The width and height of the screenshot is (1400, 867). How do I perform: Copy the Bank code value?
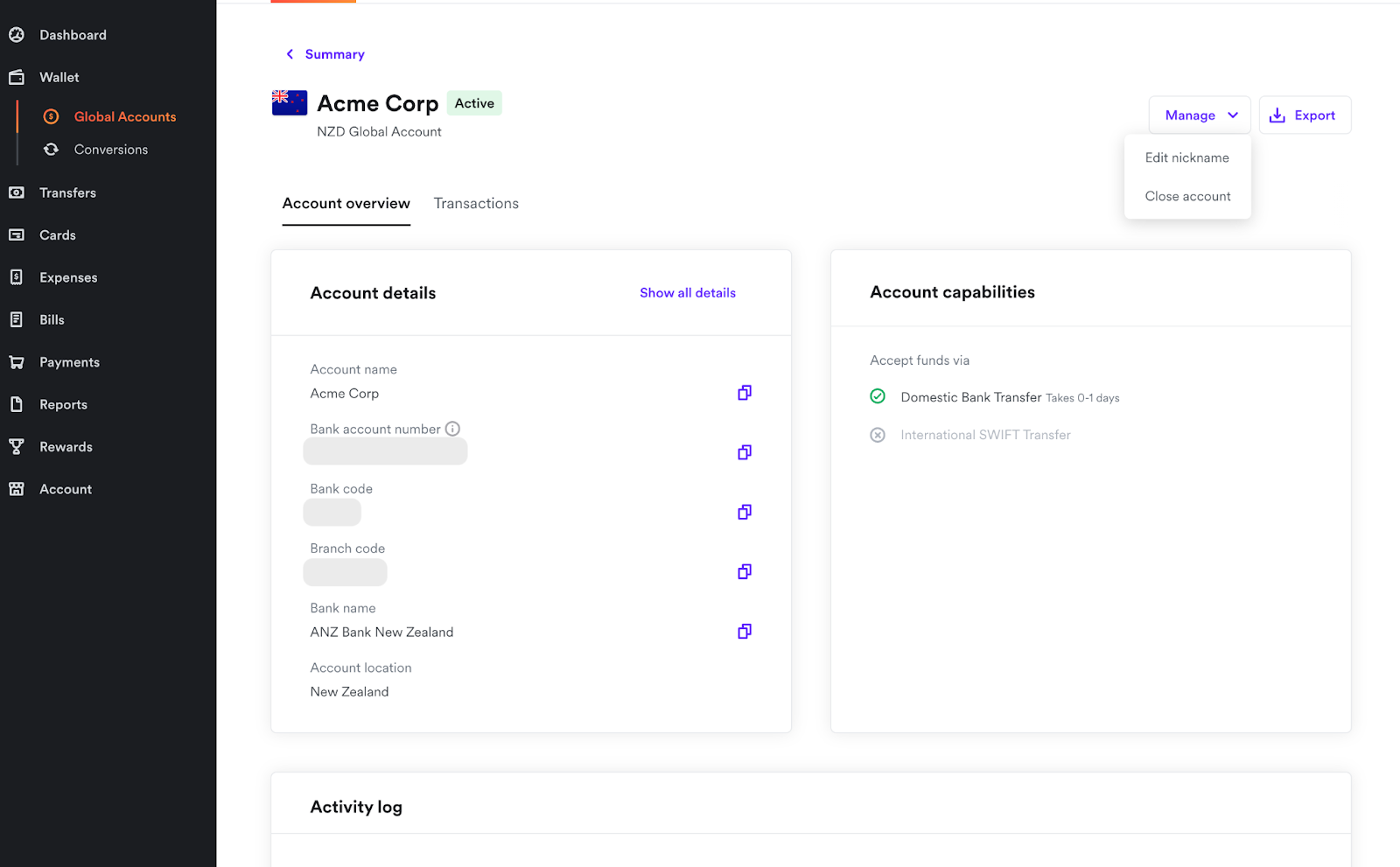tap(744, 512)
